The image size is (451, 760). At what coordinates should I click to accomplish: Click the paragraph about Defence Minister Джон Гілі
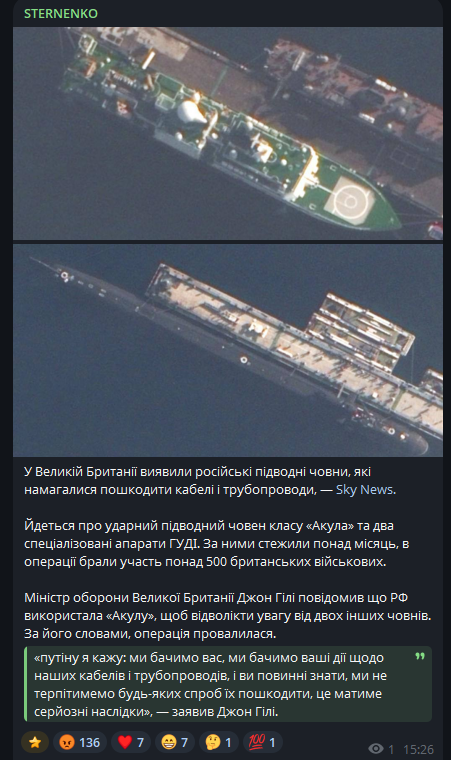point(228,616)
